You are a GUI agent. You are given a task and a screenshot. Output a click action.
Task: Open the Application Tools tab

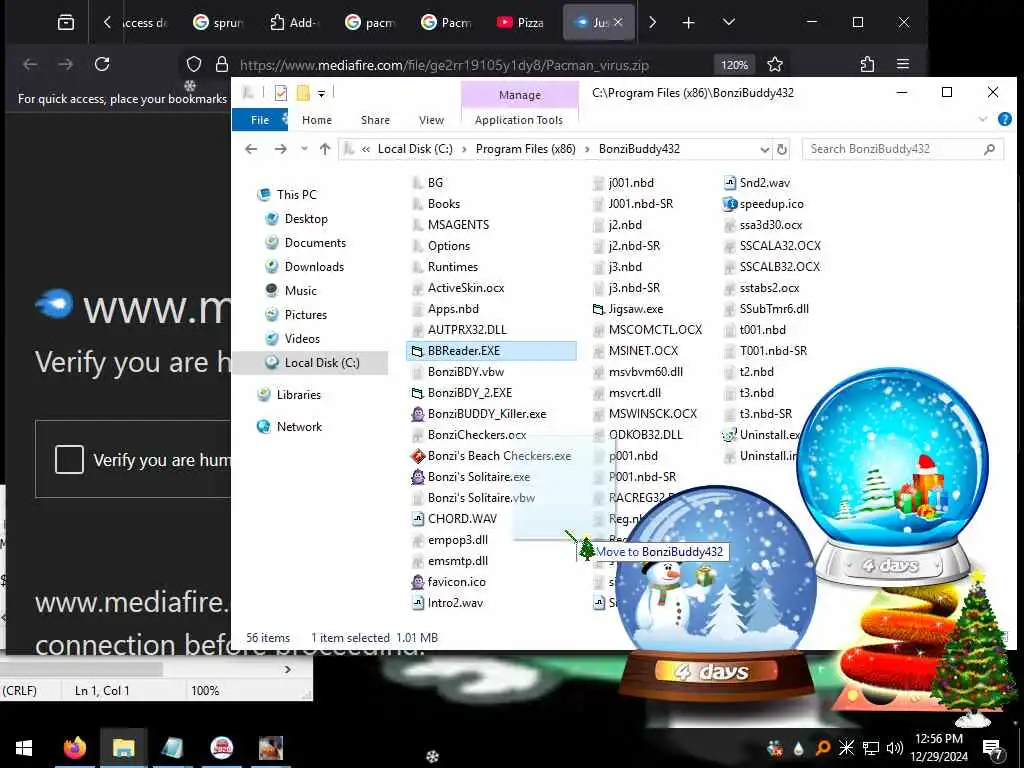pyautogui.click(x=519, y=120)
